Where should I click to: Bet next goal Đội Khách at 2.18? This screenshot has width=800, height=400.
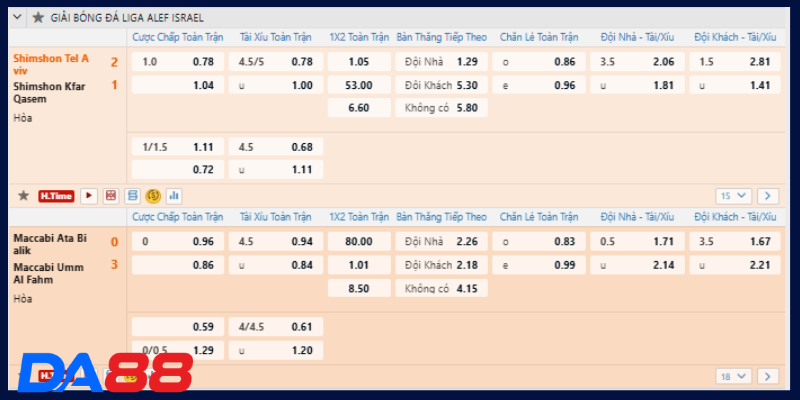click(441, 265)
